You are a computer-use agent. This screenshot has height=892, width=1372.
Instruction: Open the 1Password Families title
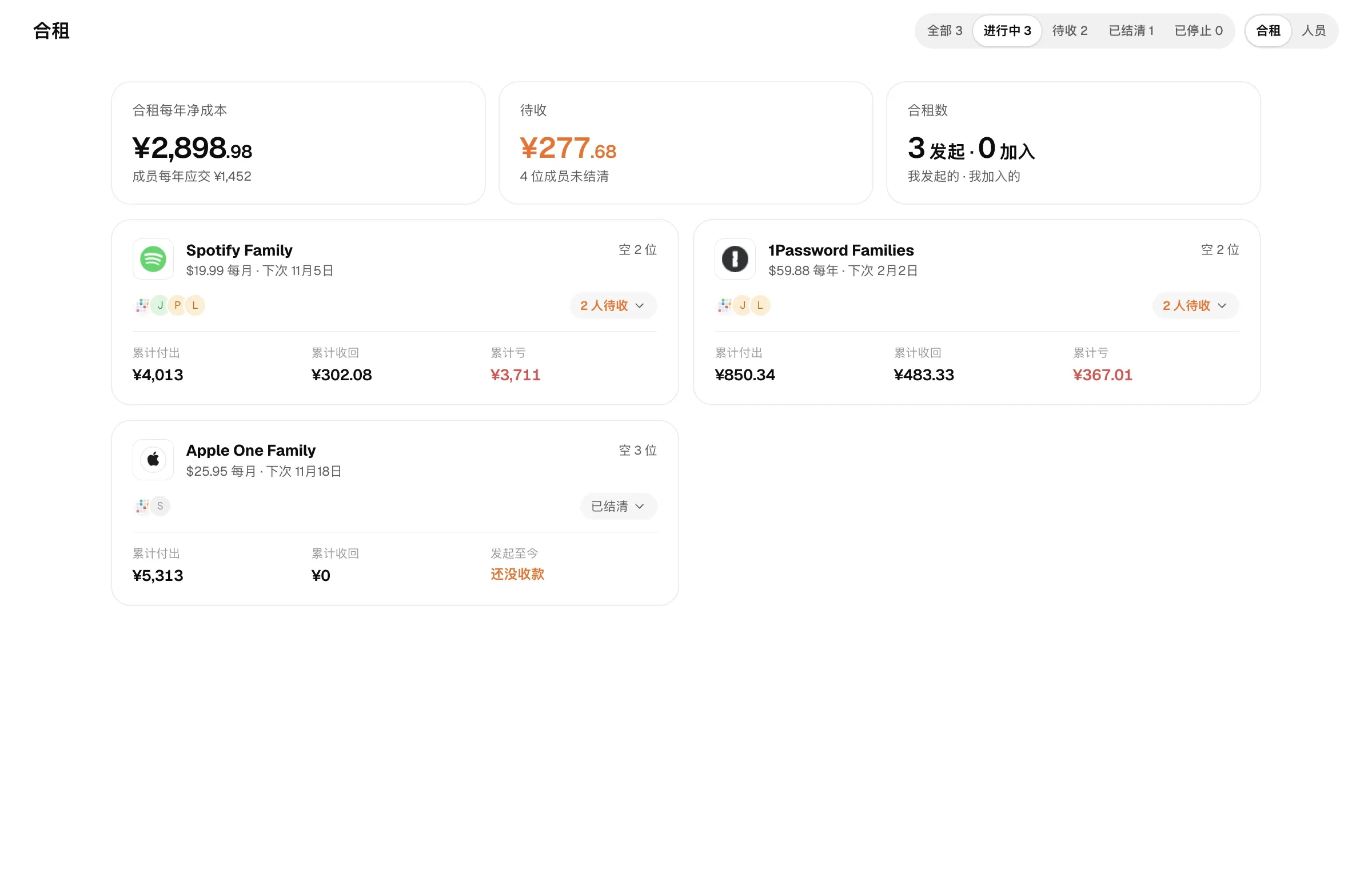click(x=840, y=250)
